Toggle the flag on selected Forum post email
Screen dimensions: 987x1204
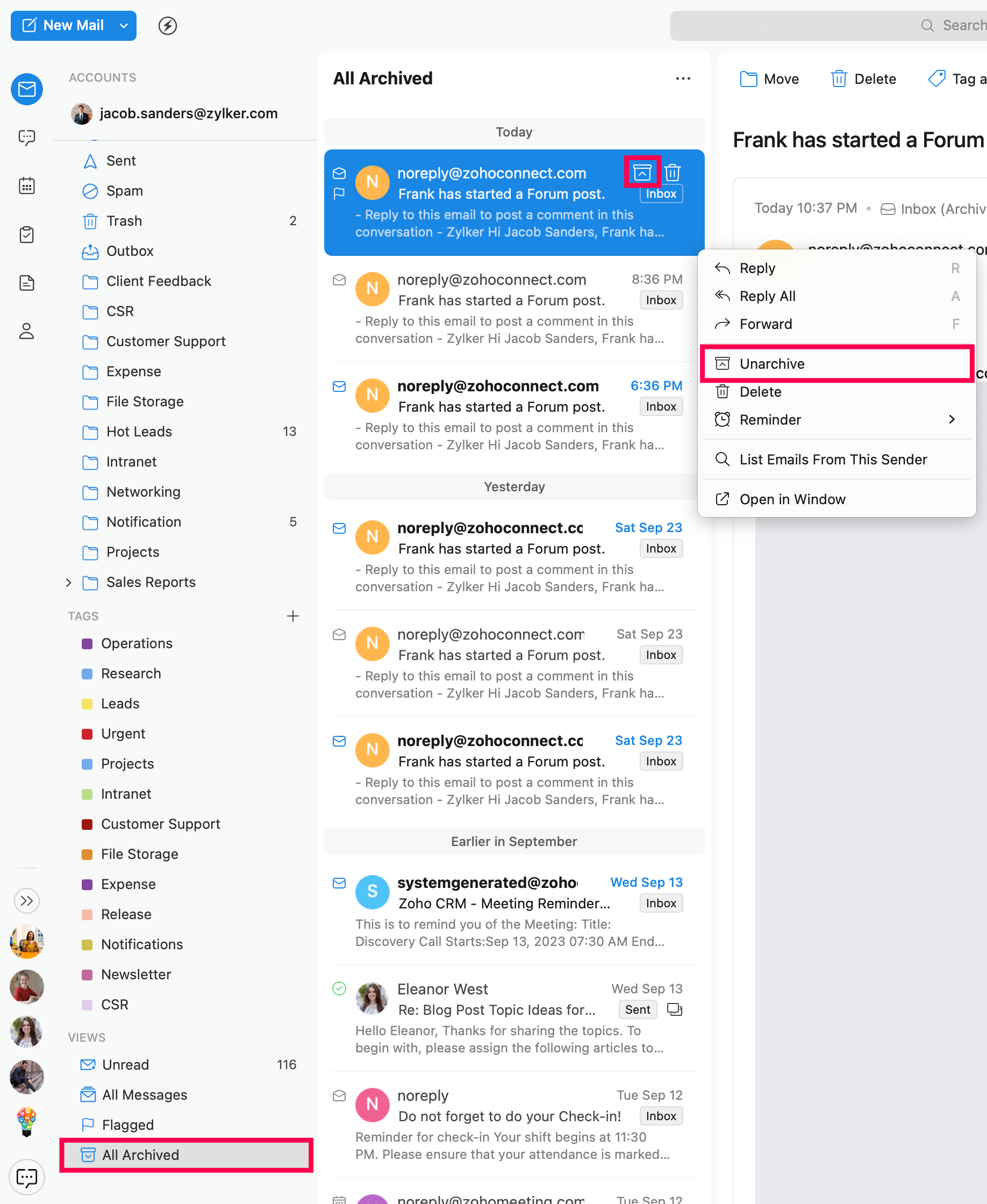(339, 194)
